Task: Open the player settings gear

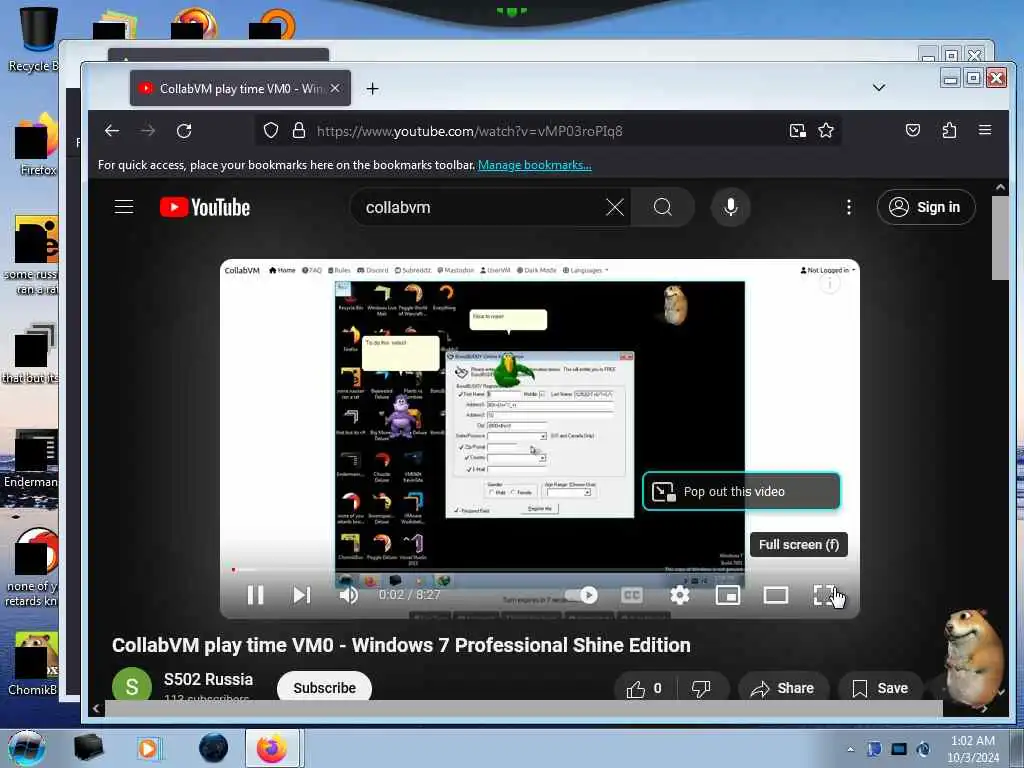Action: coord(680,595)
